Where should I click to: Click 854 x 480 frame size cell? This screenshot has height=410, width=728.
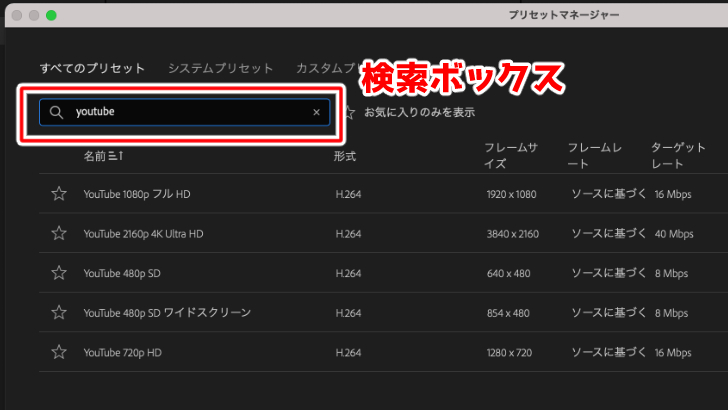pos(508,313)
